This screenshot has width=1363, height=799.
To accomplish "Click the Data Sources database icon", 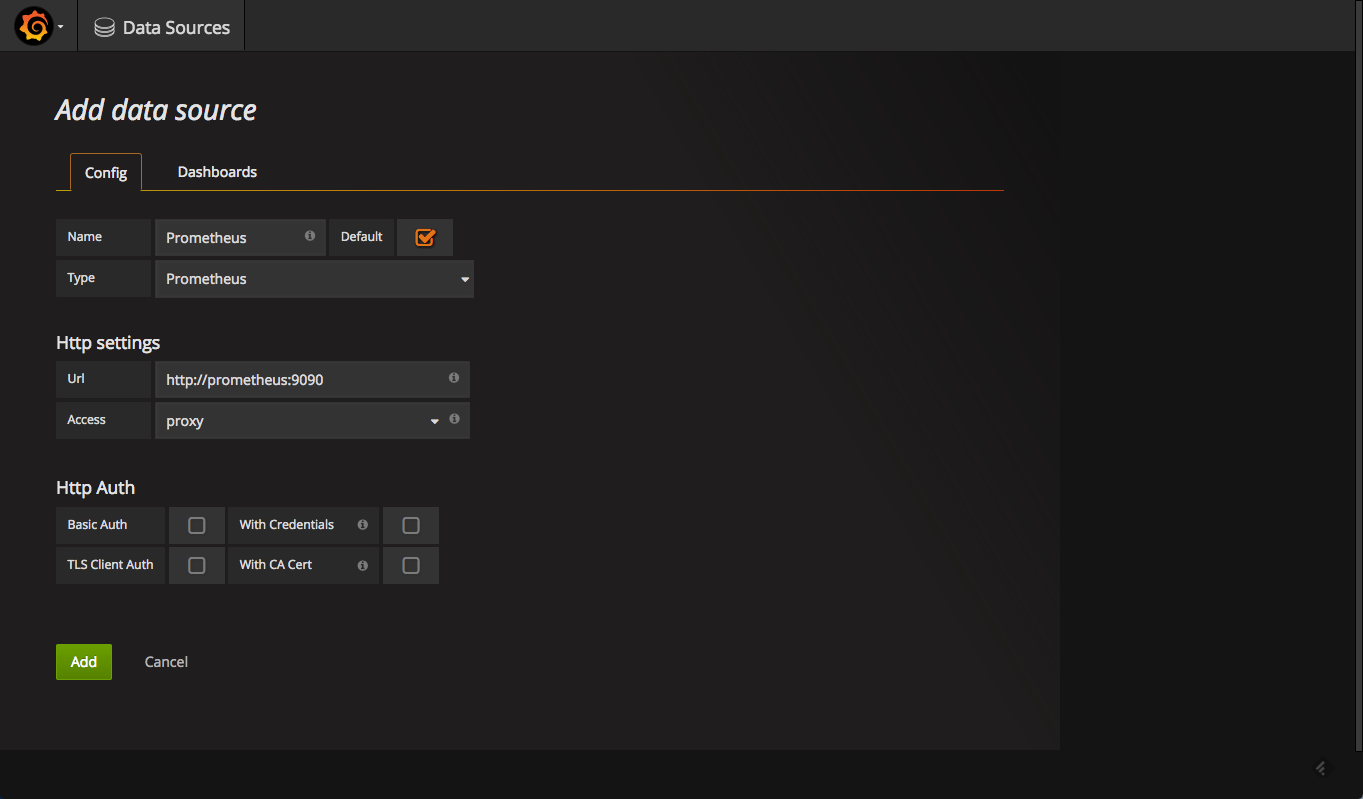I will (104, 28).
